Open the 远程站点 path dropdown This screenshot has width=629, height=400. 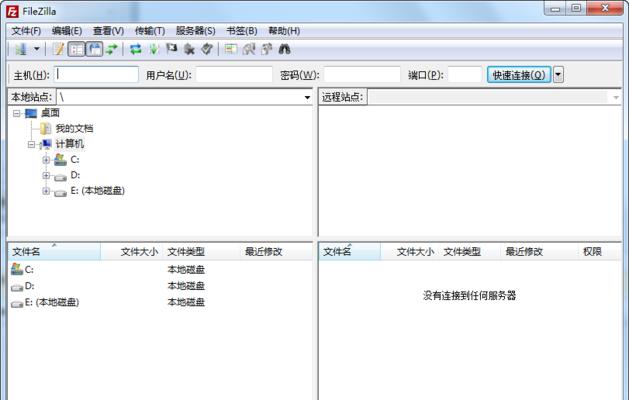tap(616, 97)
